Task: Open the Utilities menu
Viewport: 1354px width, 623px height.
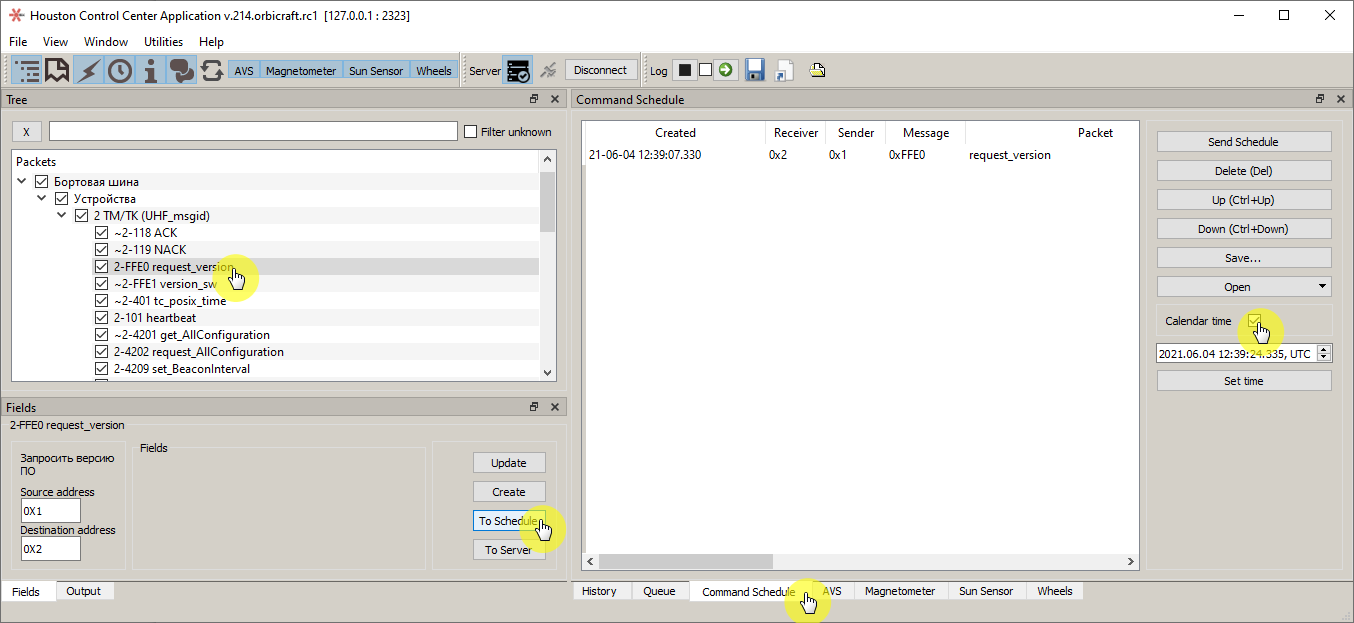Action: point(163,42)
